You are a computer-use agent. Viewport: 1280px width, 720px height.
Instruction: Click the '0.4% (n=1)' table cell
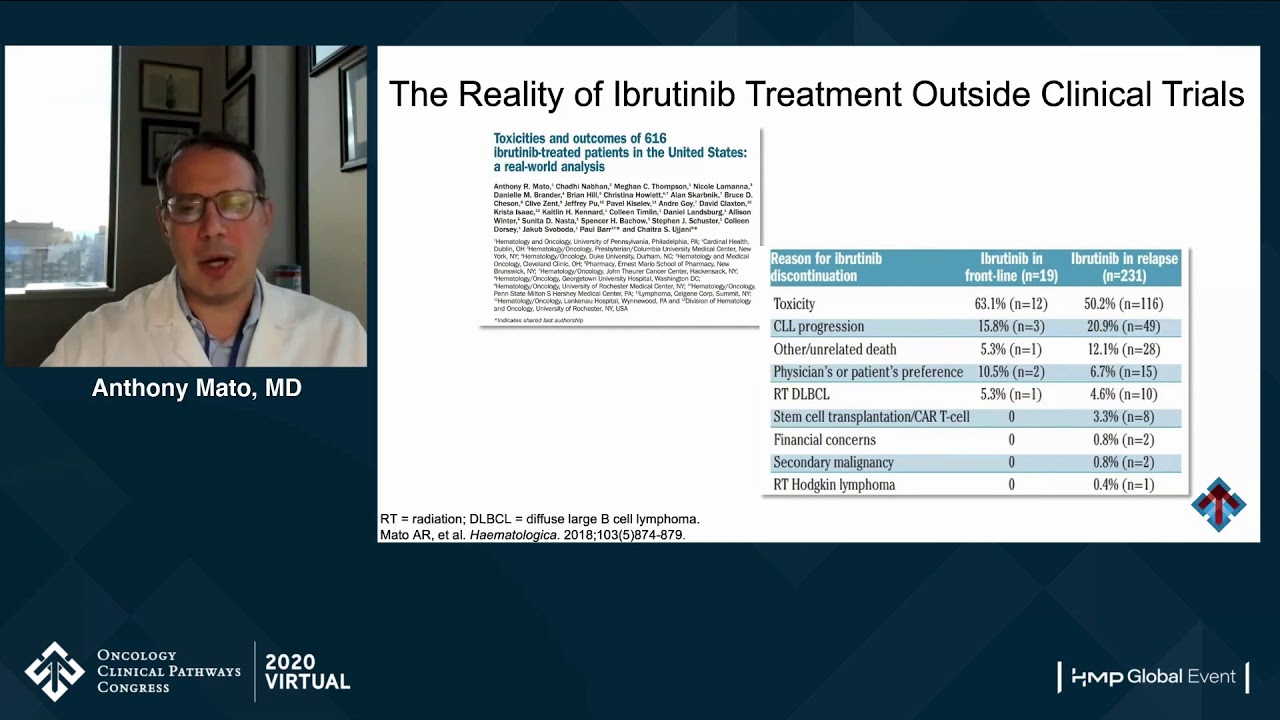[1123, 485]
